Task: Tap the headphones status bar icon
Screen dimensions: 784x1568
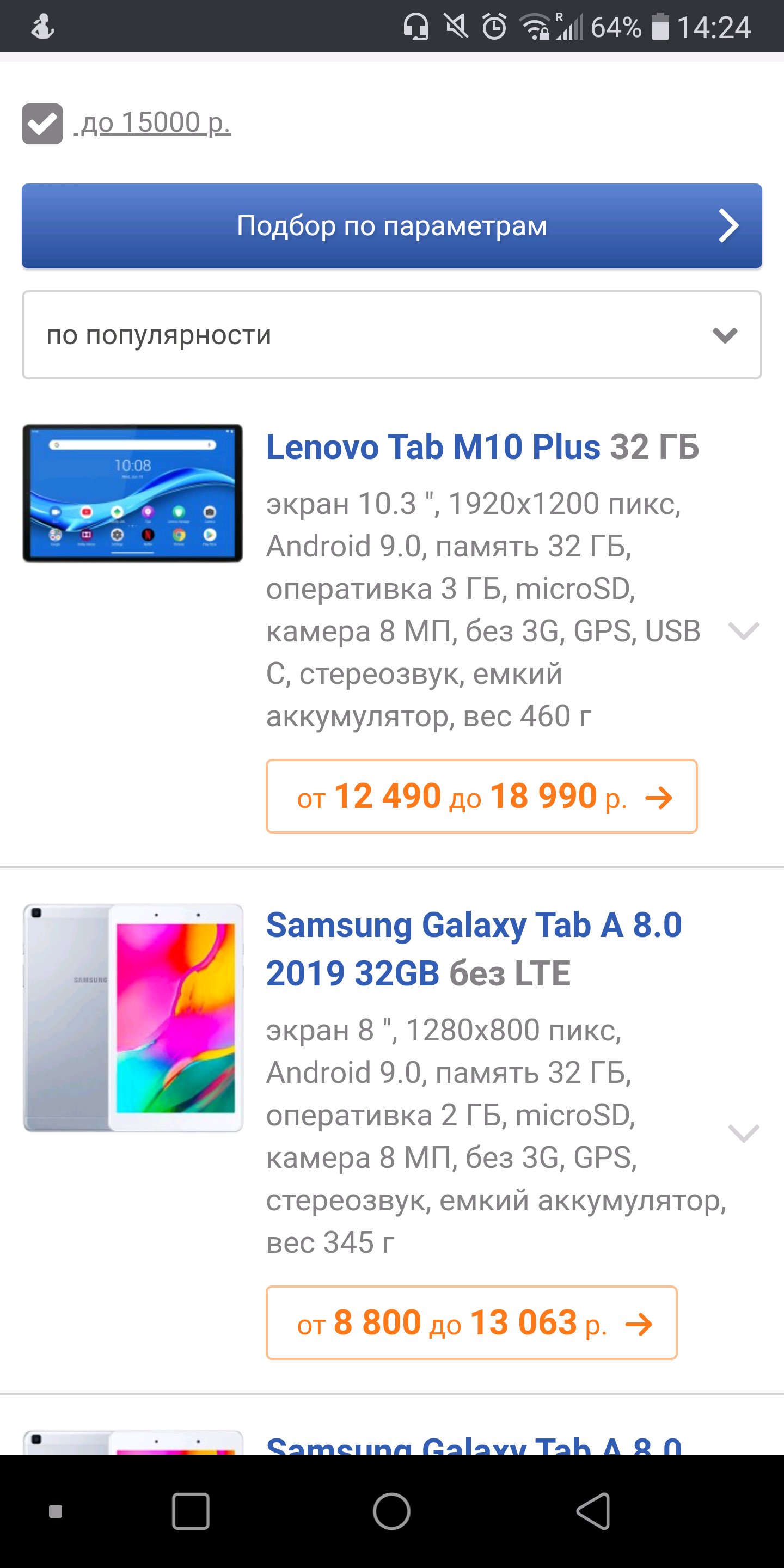Action: pyautogui.click(x=416, y=27)
